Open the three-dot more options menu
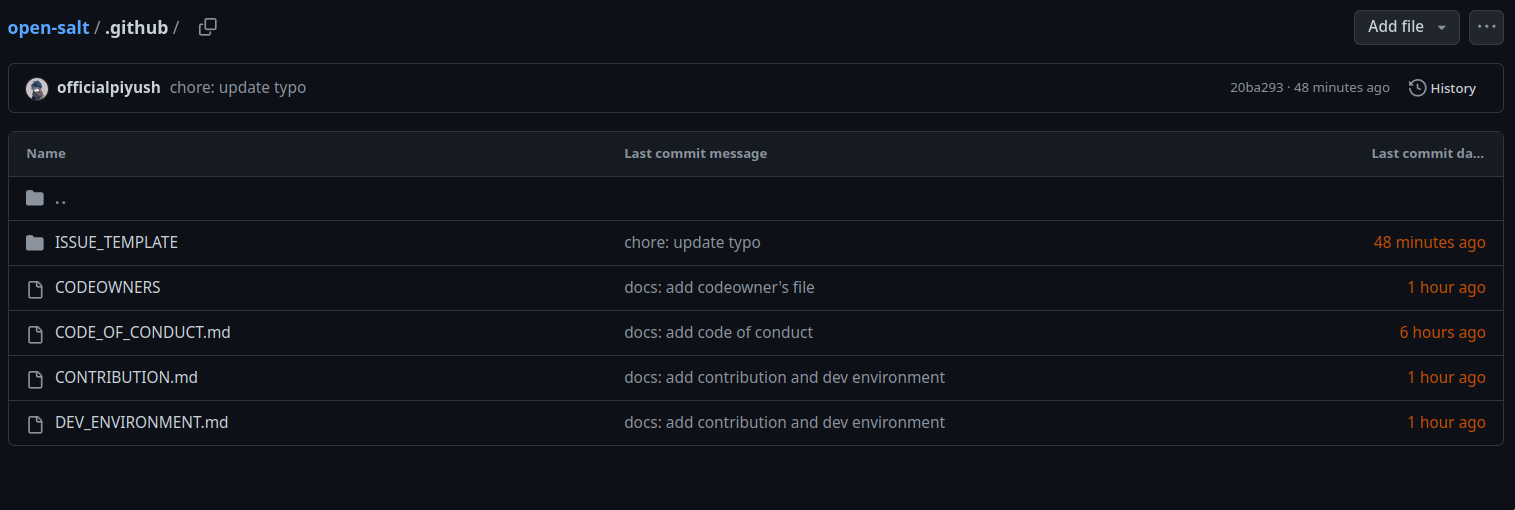 coord(1486,27)
